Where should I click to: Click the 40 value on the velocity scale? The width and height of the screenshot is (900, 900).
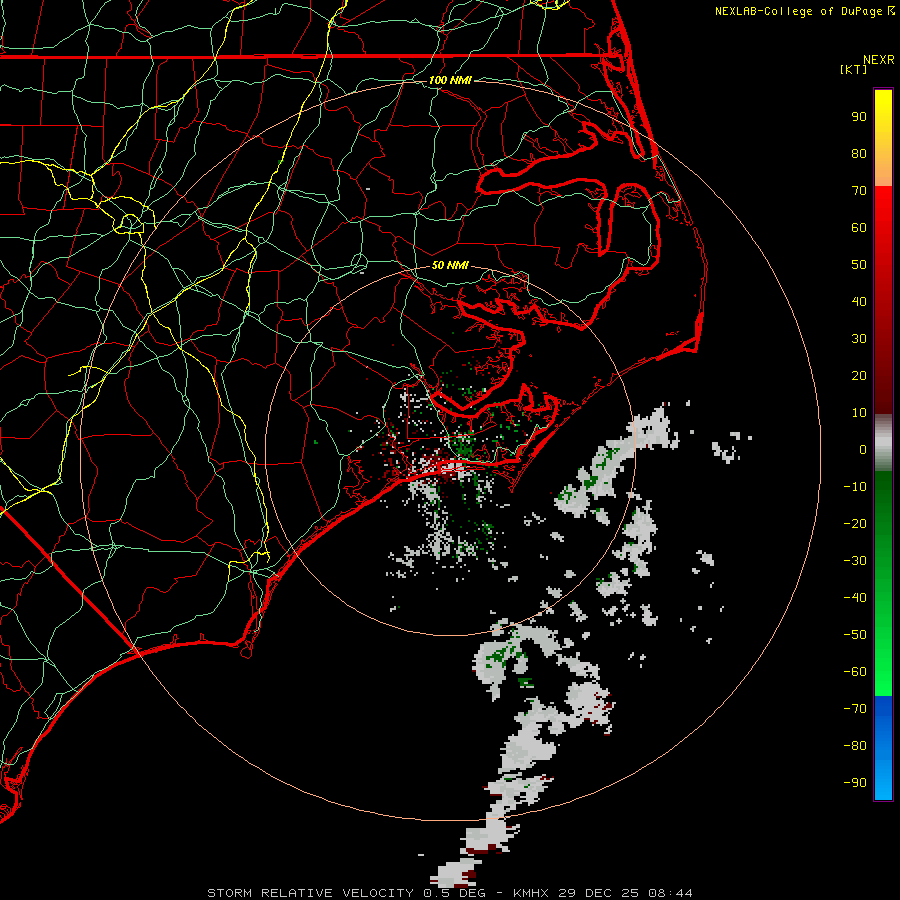pos(859,301)
